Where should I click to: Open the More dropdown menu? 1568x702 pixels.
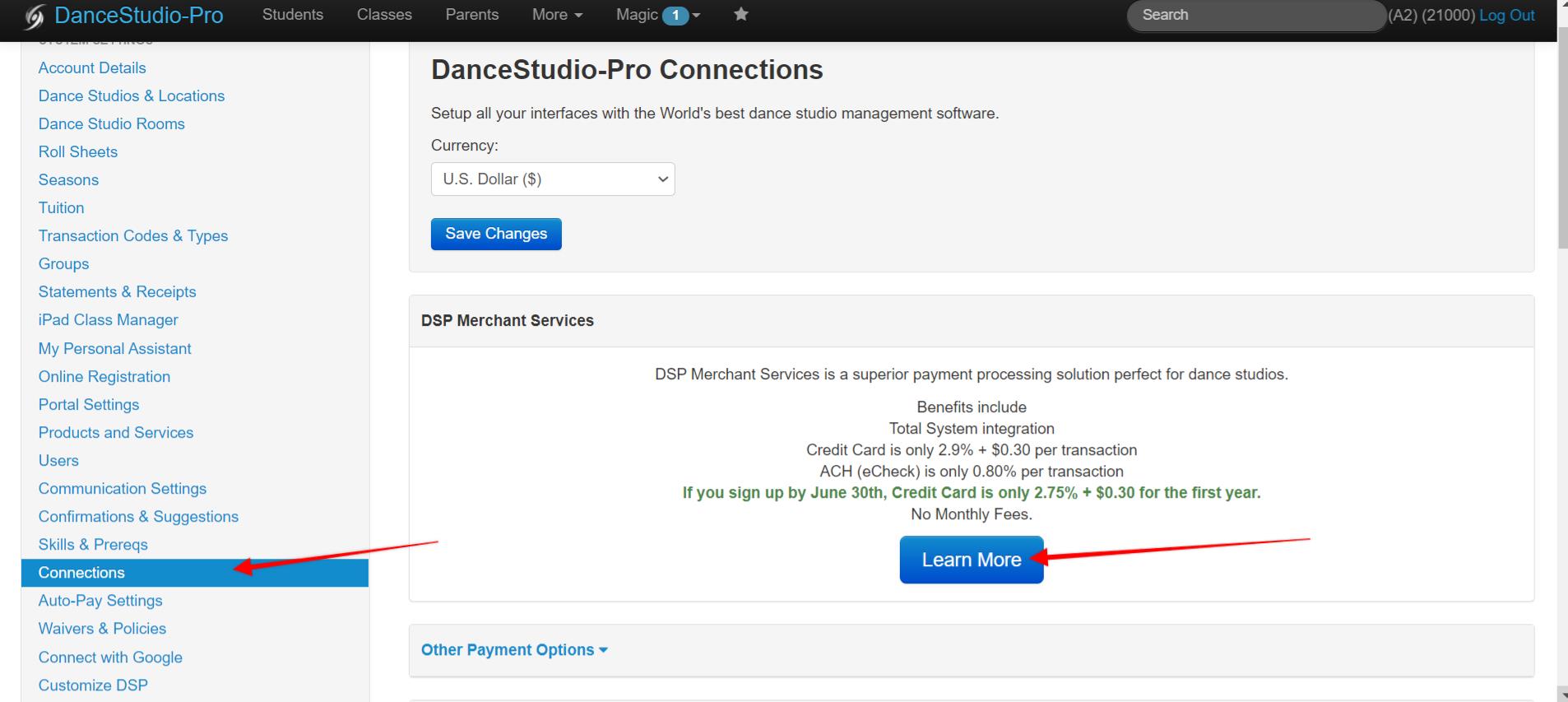(557, 15)
